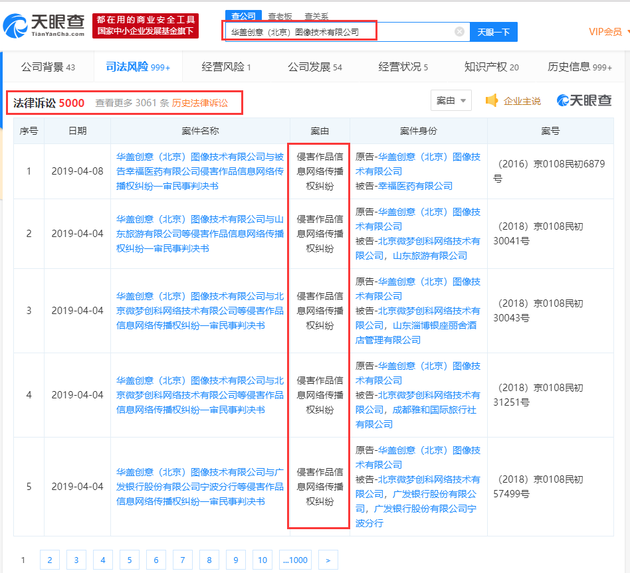Open the 历史法律诉讼 link
This screenshot has width=630, height=573.
pos(200,103)
